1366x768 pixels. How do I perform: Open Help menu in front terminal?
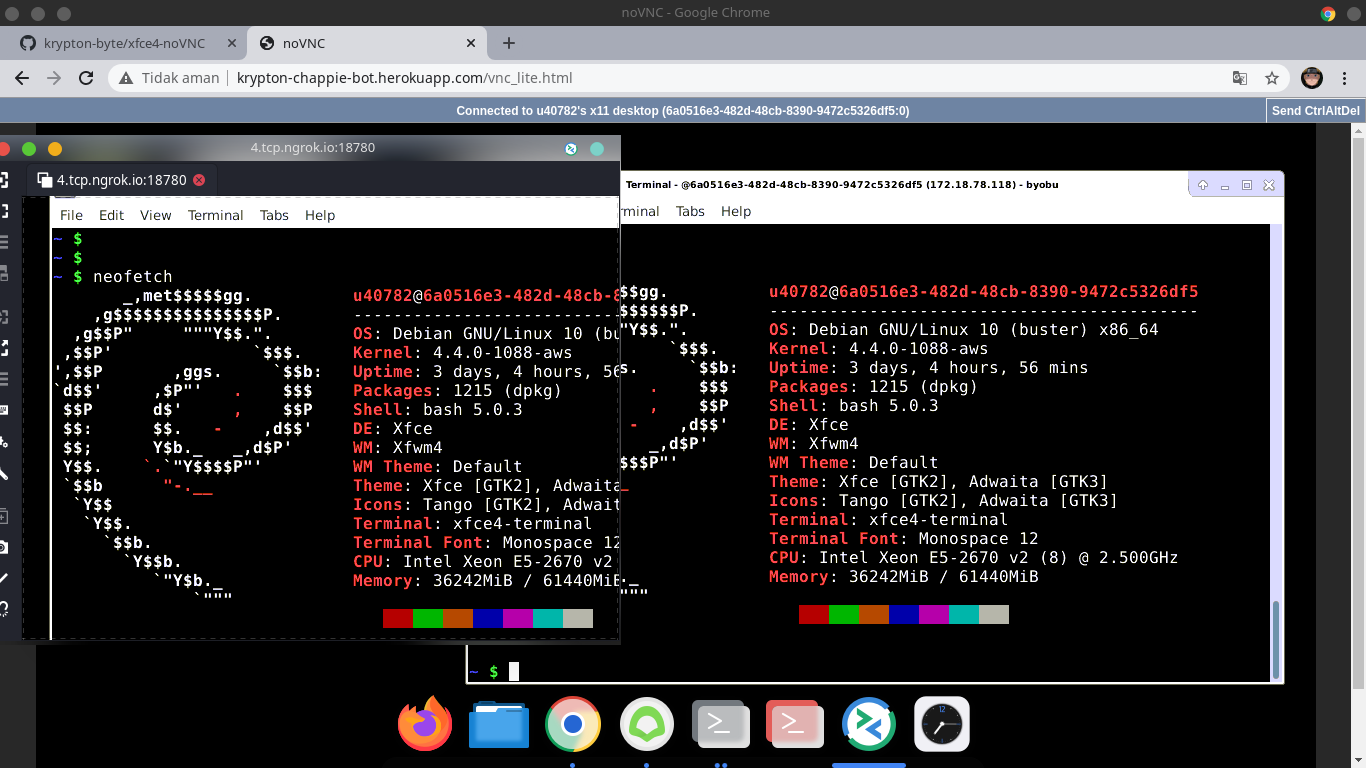click(x=320, y=215)
